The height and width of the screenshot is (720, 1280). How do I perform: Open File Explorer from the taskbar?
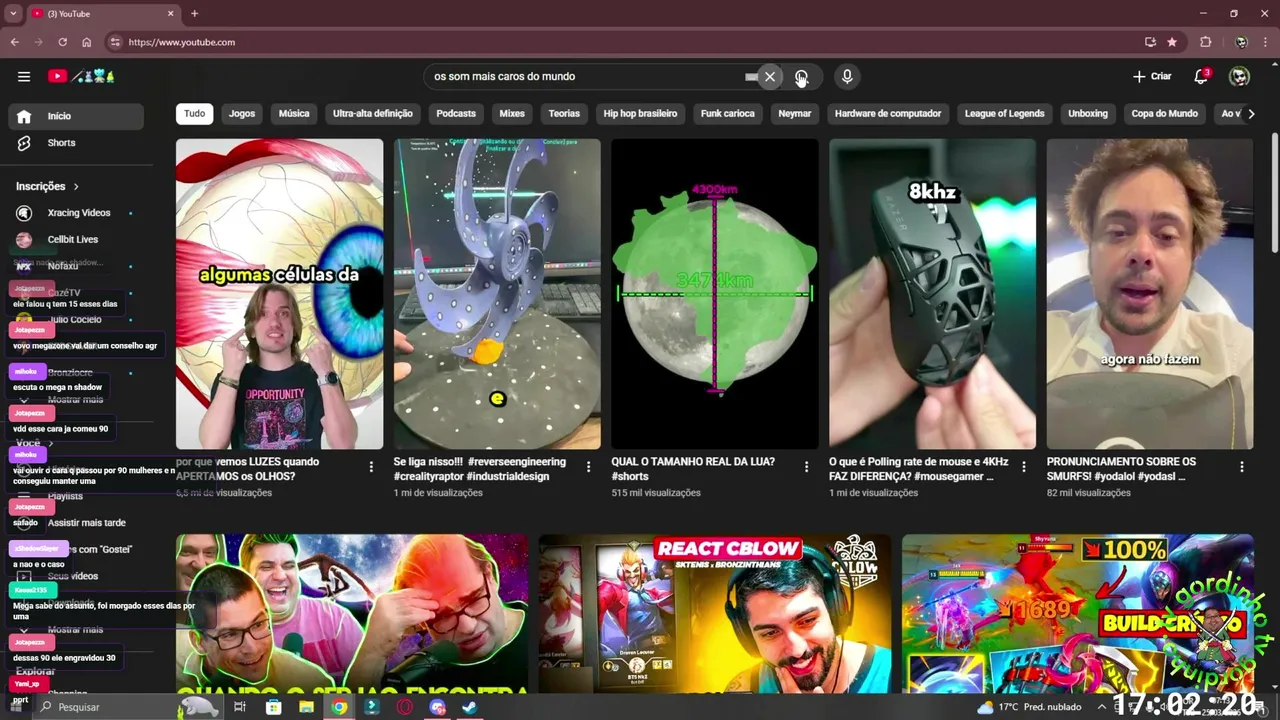(306, 706)
